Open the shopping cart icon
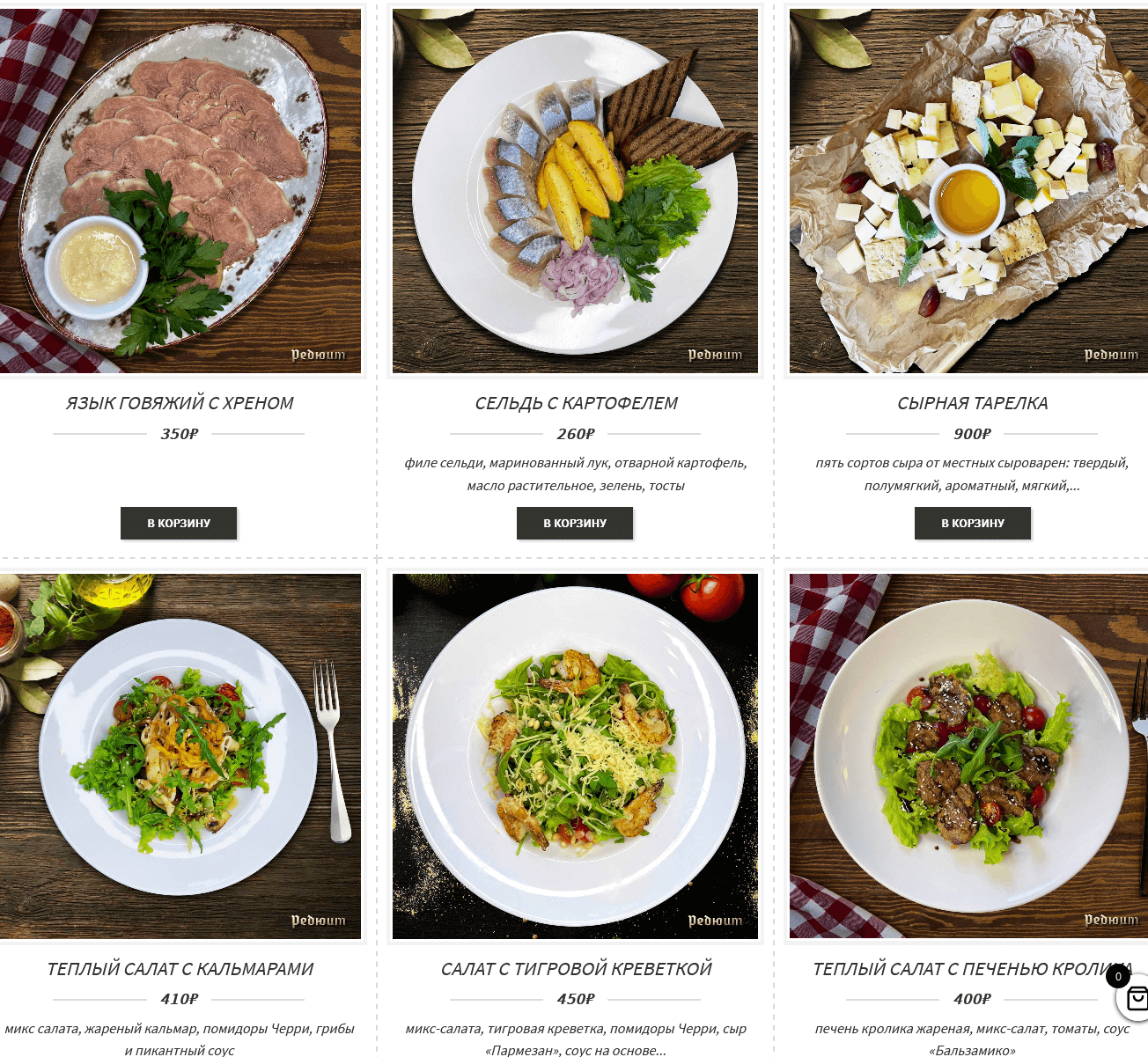This screenshot has height=1057, width=1148. point(1135,998)
